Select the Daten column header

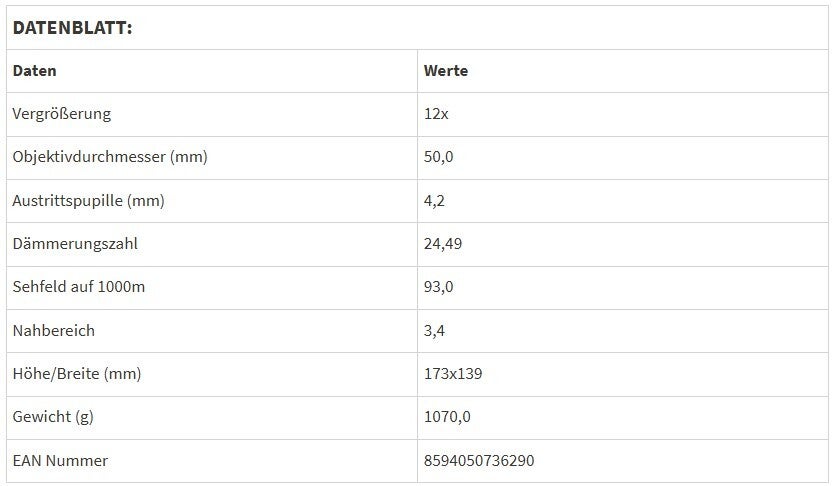(34, 71)
